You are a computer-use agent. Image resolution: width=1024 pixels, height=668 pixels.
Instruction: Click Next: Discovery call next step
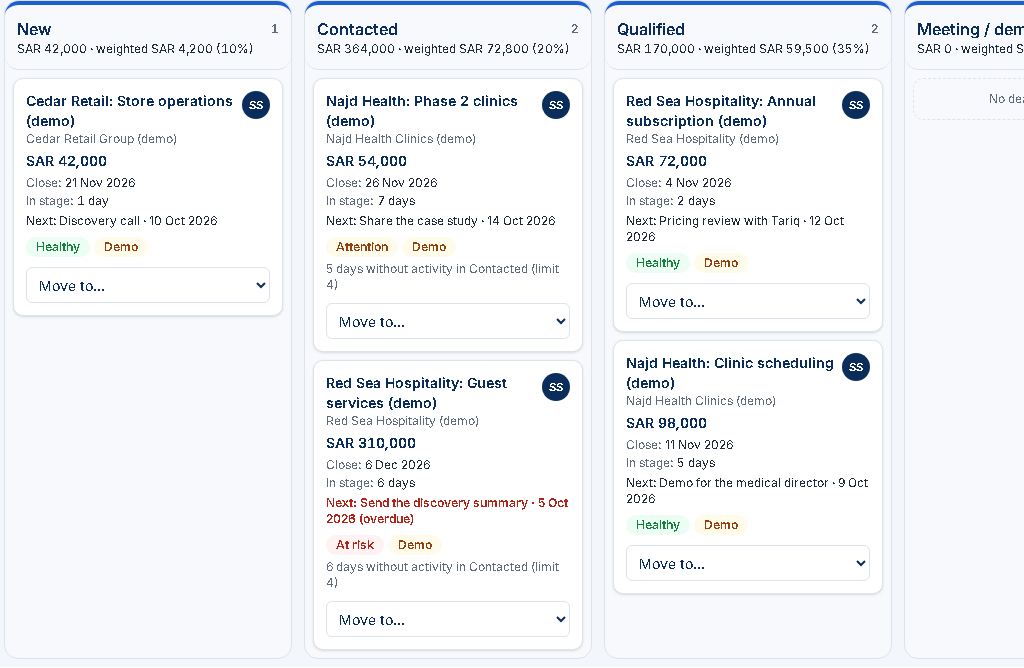tap(121, 221)
